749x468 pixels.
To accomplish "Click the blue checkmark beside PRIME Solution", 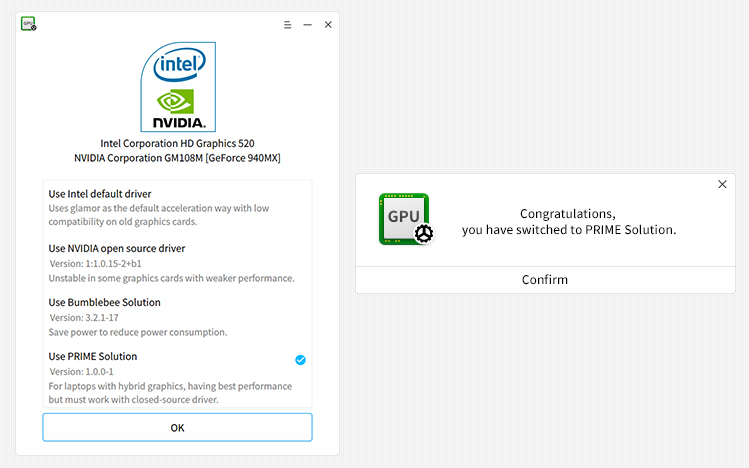I will click(x=300, y=360).
